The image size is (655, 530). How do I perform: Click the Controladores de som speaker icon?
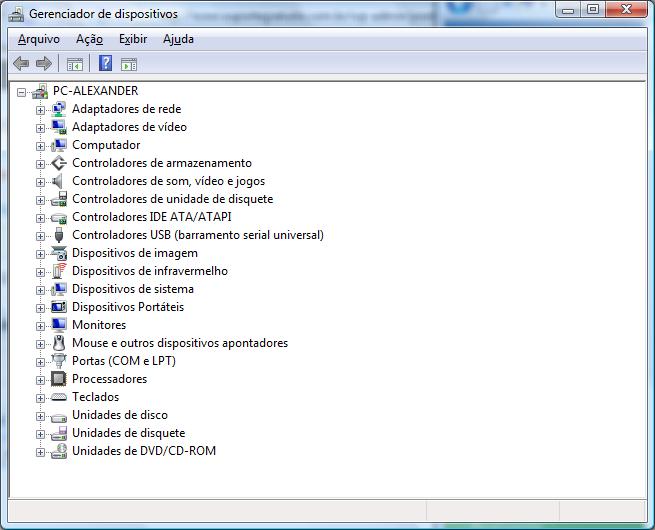[x=59, y=181]
